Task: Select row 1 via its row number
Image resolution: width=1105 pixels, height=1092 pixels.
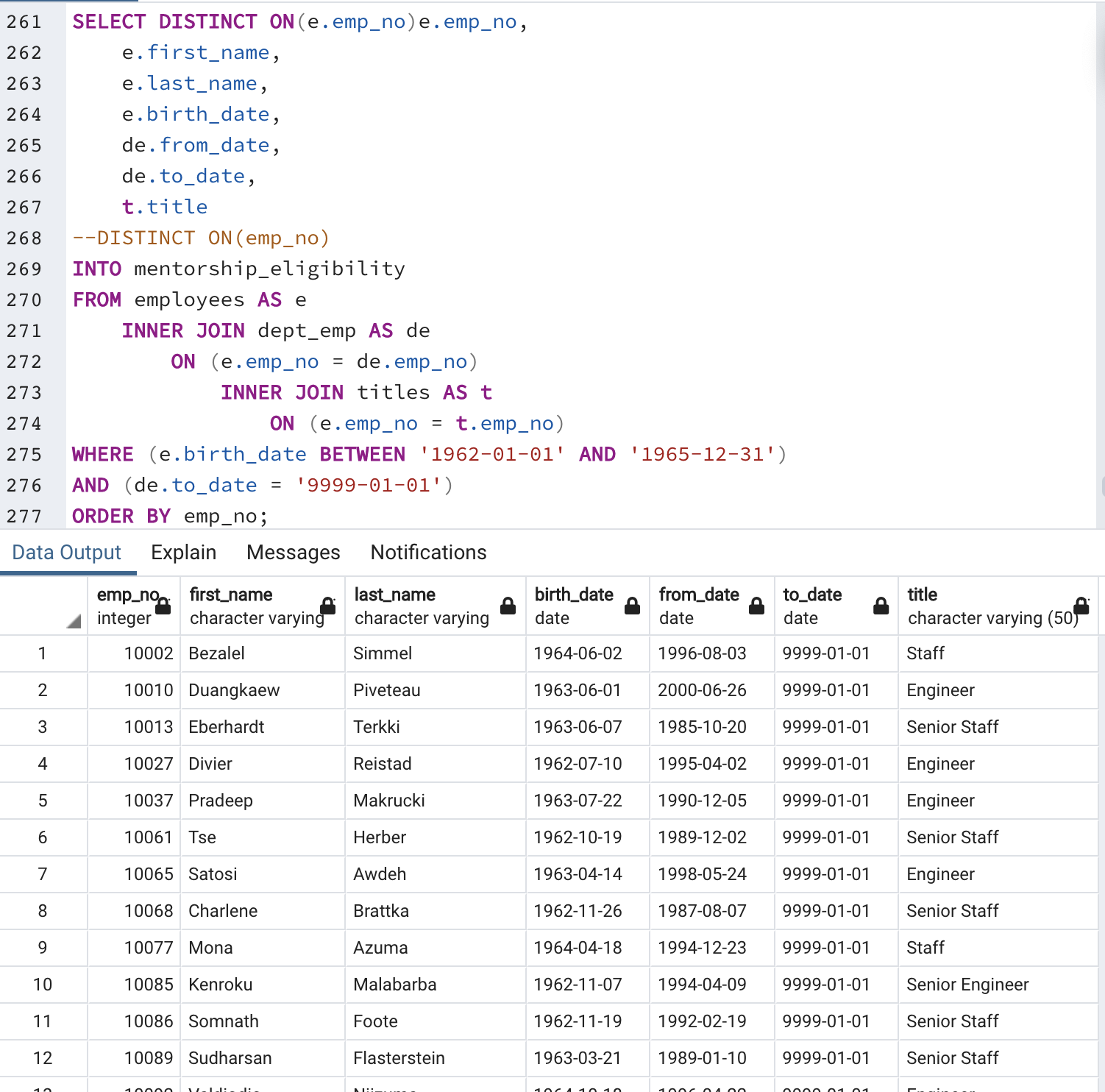Action: [43, 653]
